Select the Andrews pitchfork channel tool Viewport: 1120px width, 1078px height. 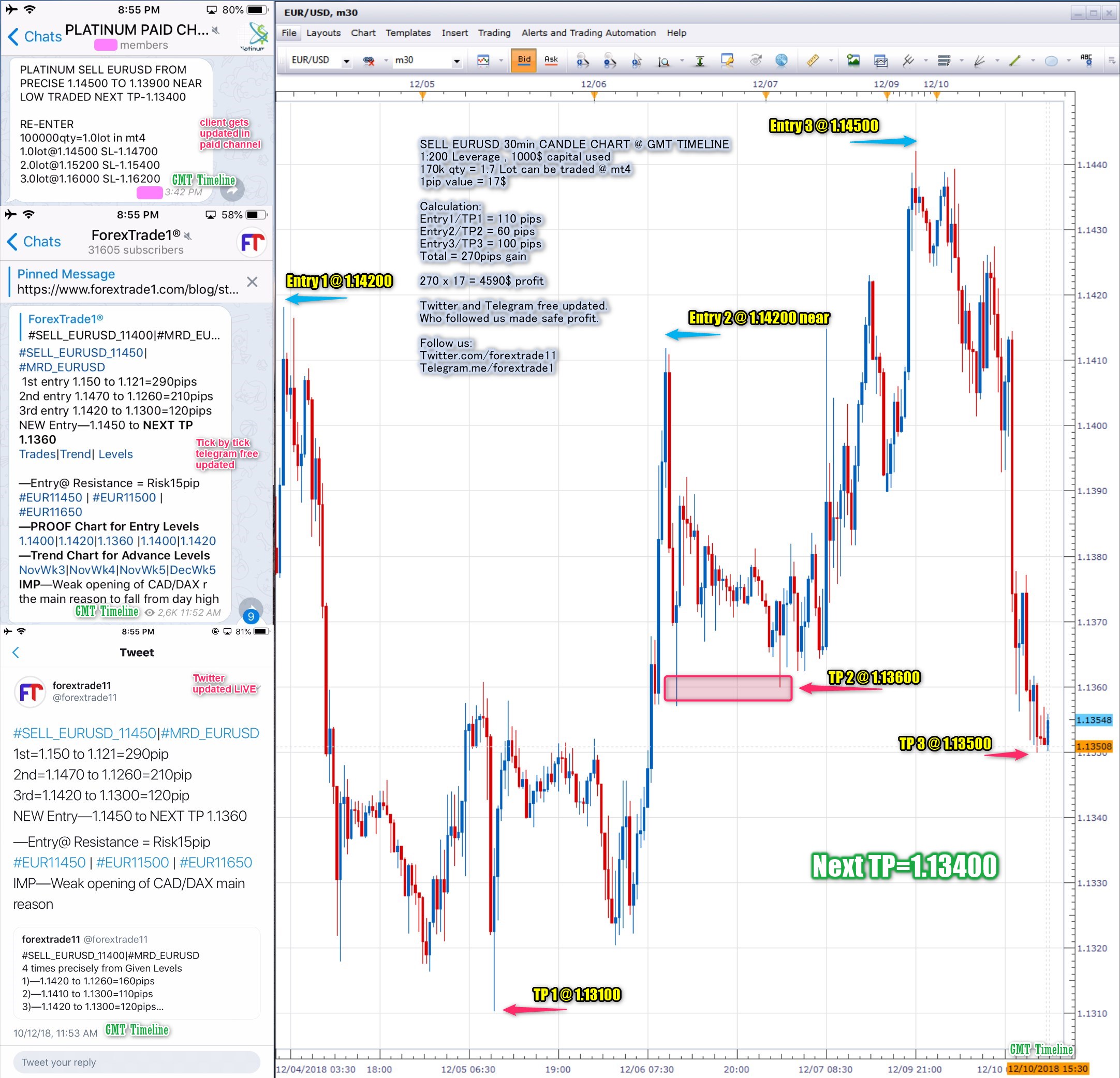click(x=908, y=61)
